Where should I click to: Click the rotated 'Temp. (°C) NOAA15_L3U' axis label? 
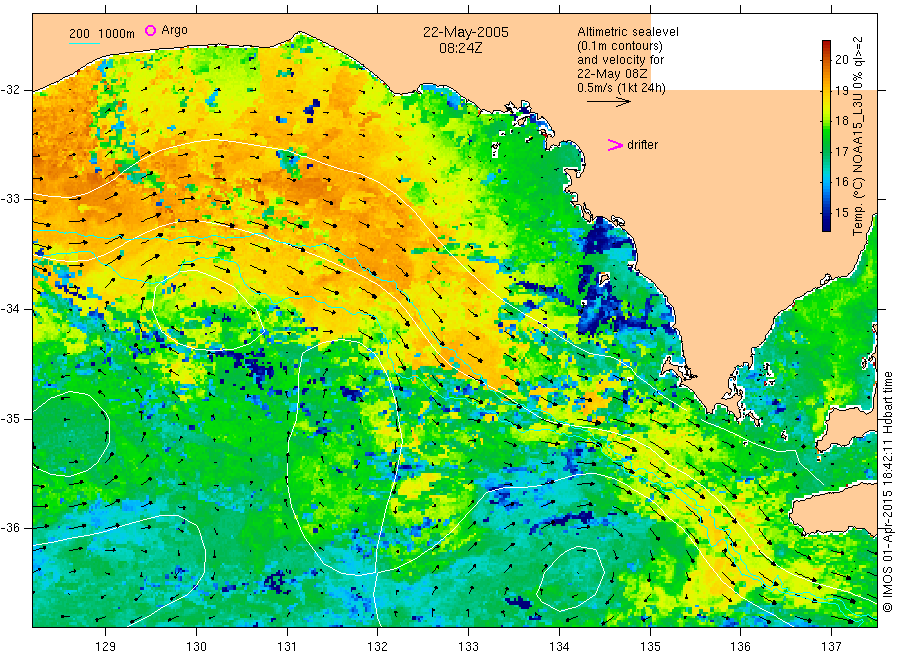858,137
